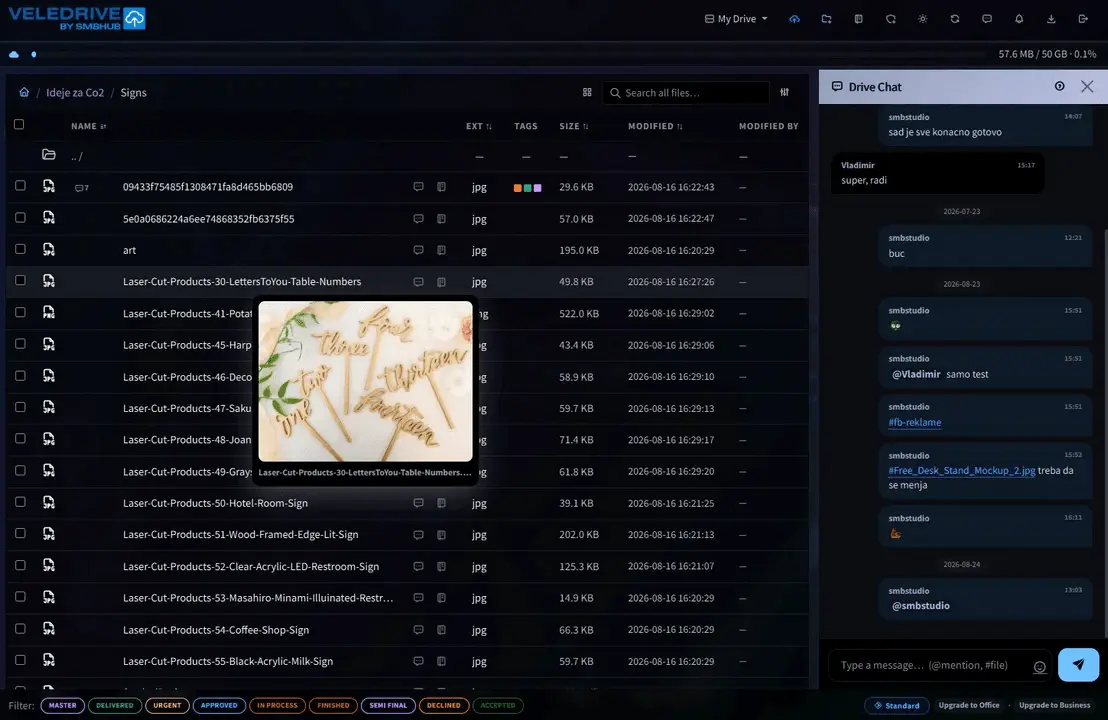
Task: Open the Ideje za Co2 breadcrumb folder
Action: (75, 93)
